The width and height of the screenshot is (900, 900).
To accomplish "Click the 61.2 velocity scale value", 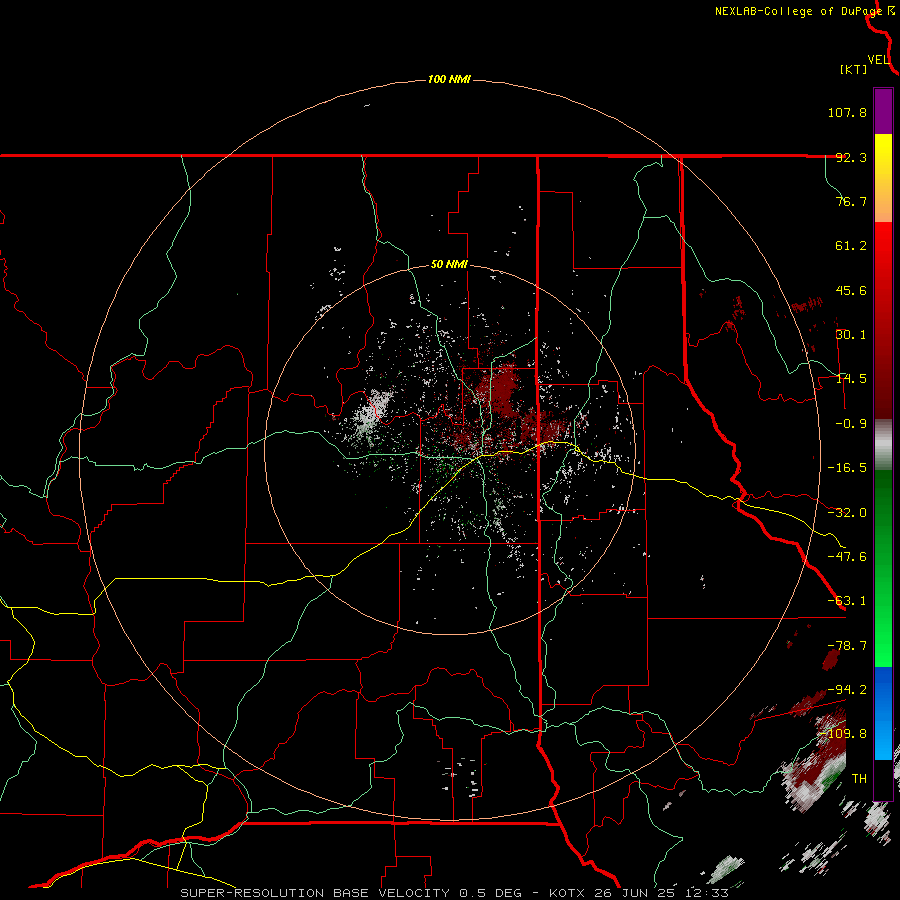I will pyautogui.click(x=851, y=246).
